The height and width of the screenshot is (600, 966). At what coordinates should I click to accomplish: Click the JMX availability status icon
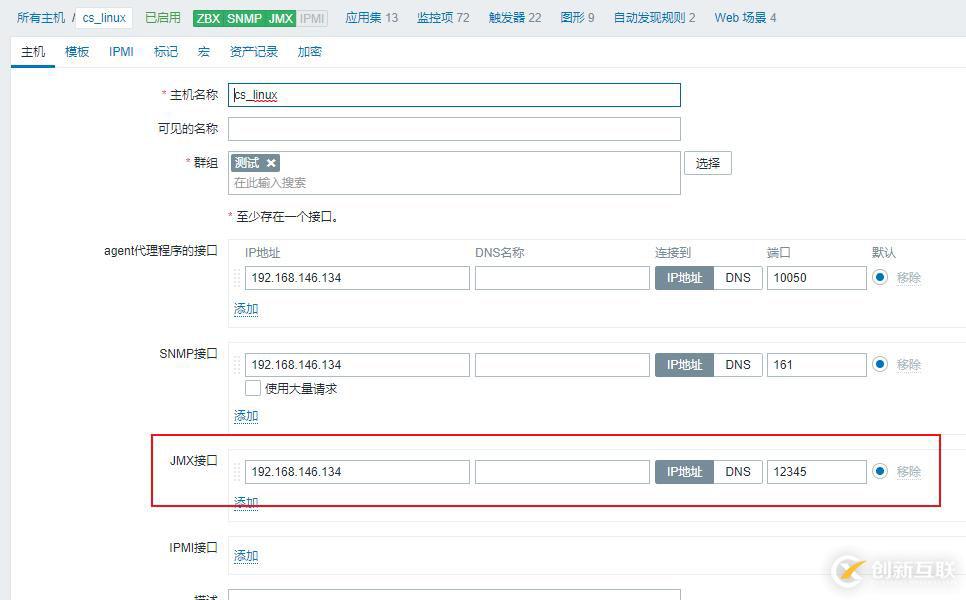[278, 17]
